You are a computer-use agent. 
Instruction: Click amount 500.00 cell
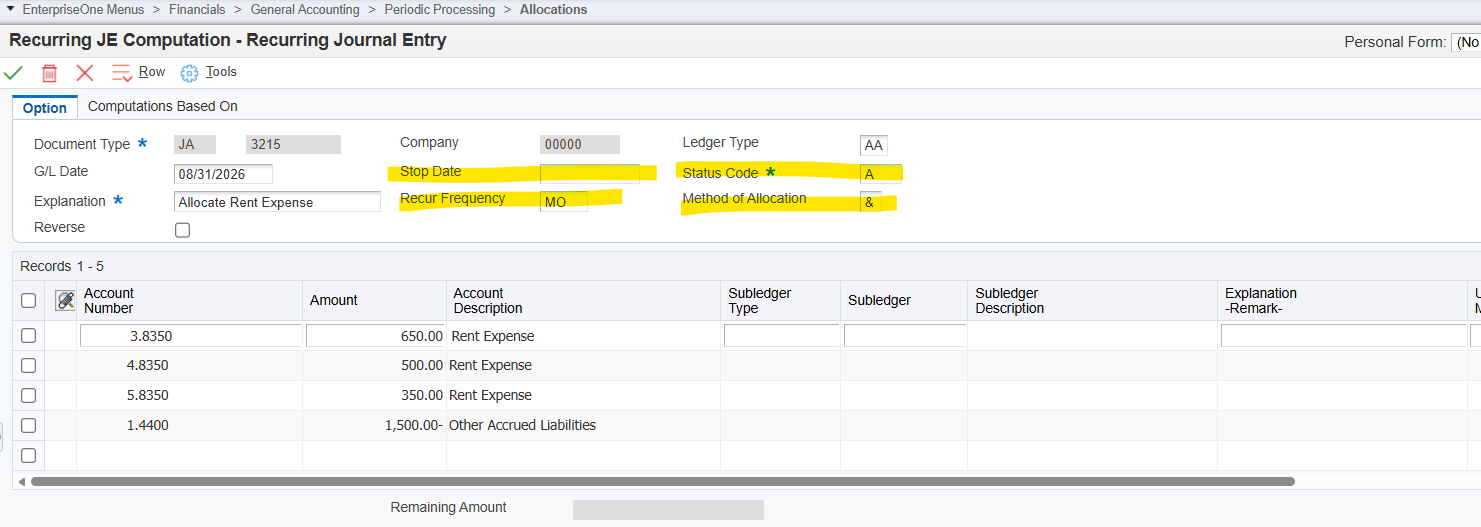point(375,365)
